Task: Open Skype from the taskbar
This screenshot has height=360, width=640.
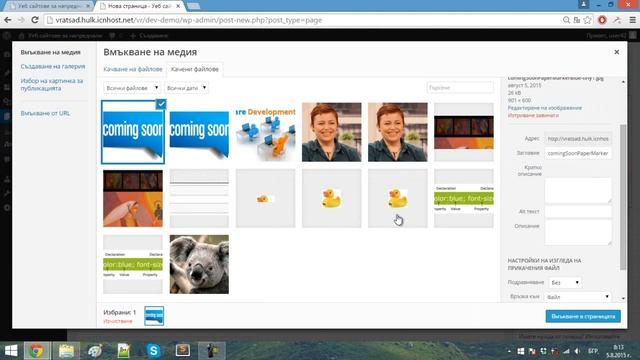Action: 153,351
